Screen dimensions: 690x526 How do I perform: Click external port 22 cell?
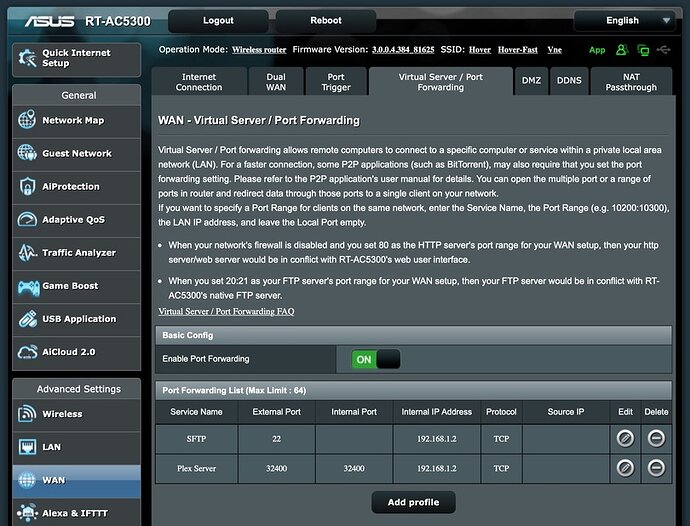point(276,439)
